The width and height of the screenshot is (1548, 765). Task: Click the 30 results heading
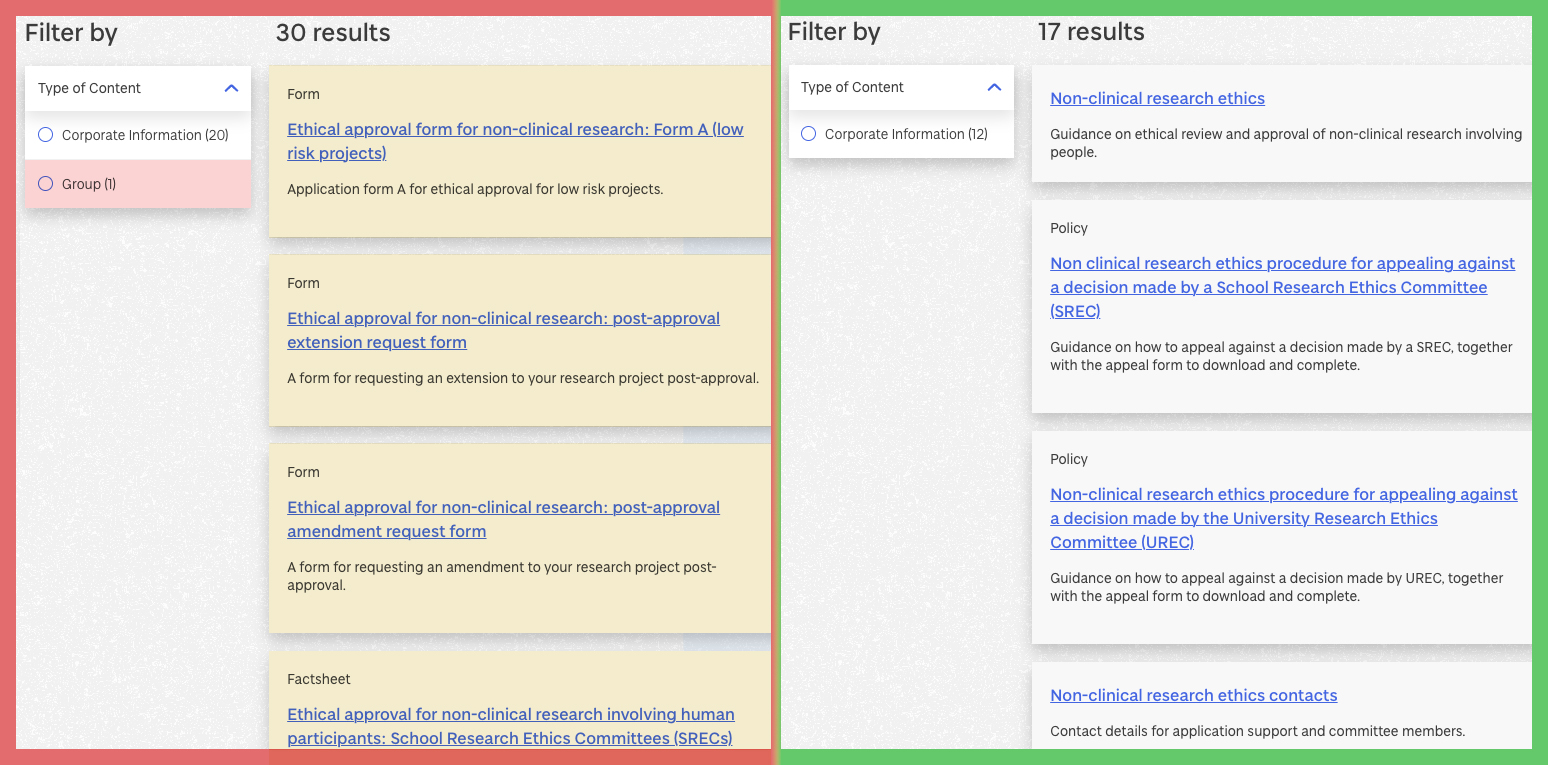coord(333,33)
